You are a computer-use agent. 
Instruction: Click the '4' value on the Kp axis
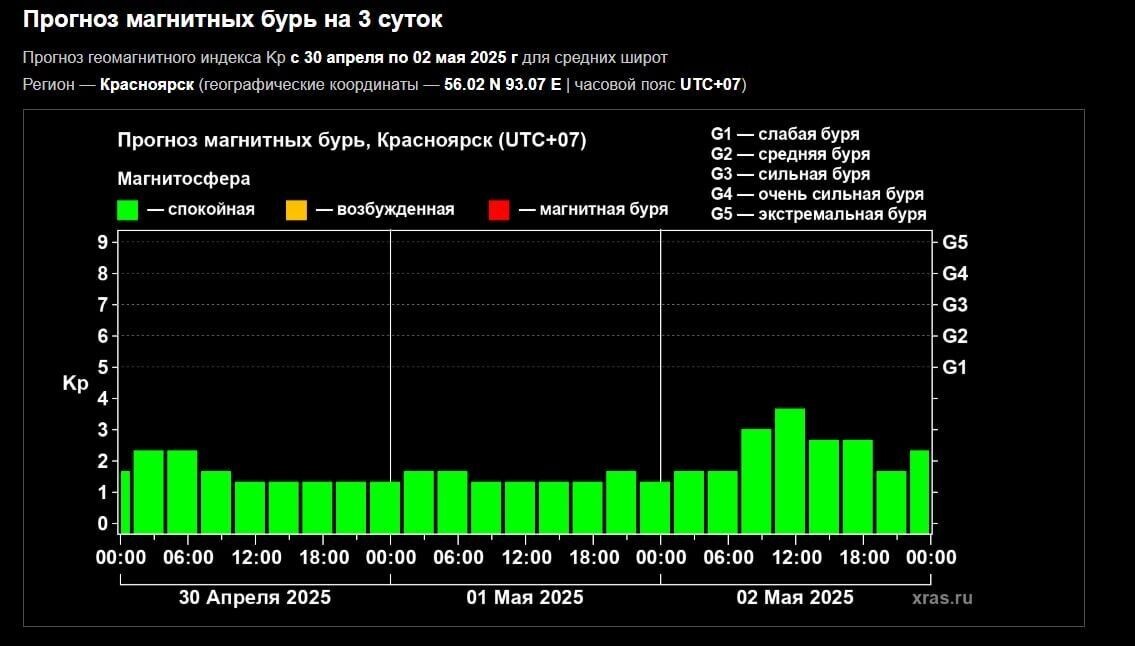click(102, 398)
